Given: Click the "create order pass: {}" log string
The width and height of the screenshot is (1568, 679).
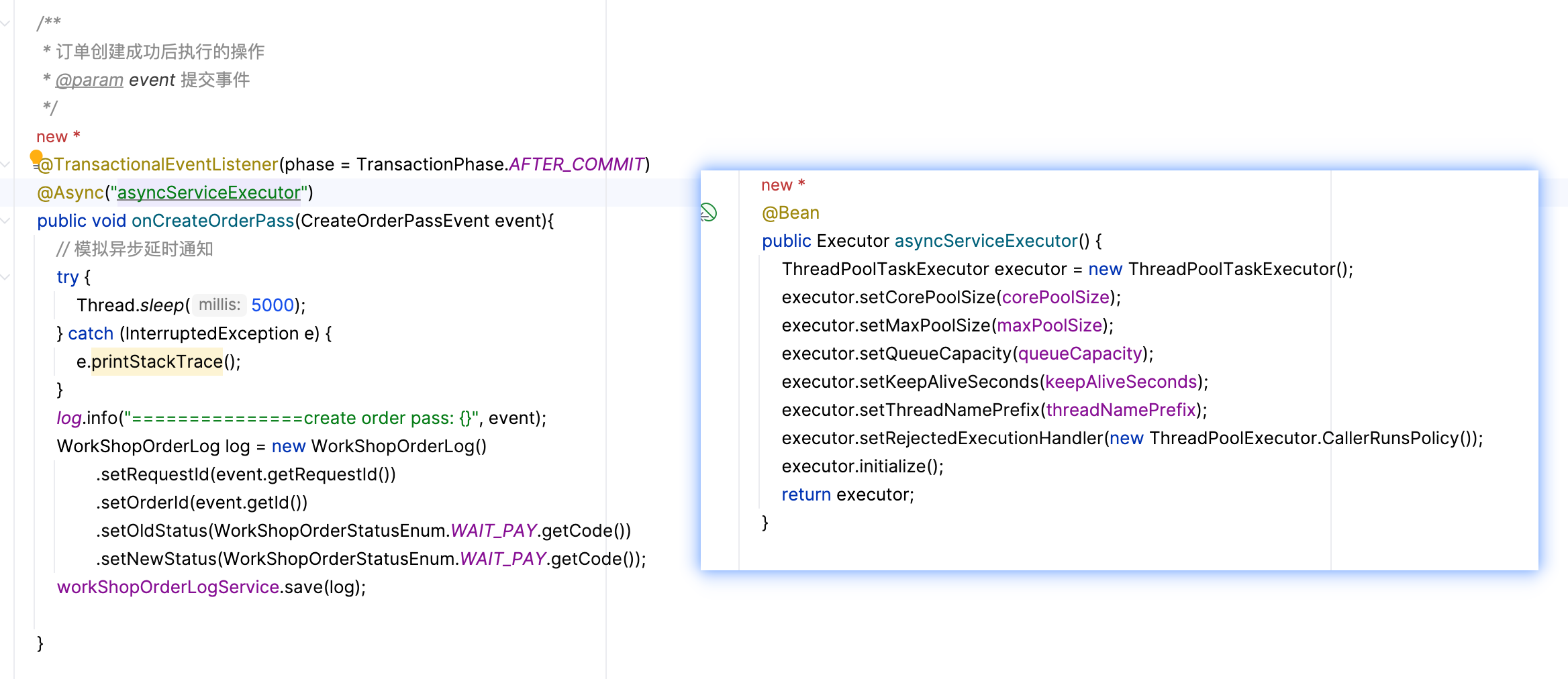Looking at the screenshot, I should pos(301,418).
